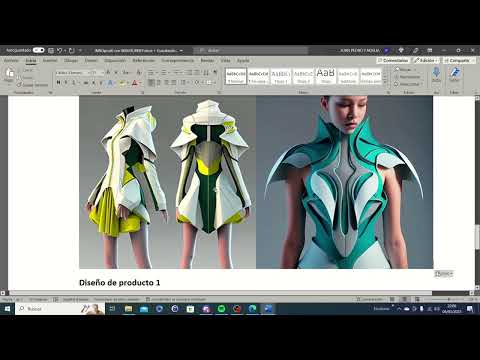Apply the red font color
Image resolution: width=480 pixels, height=360 pixels.
coord(134,82)
